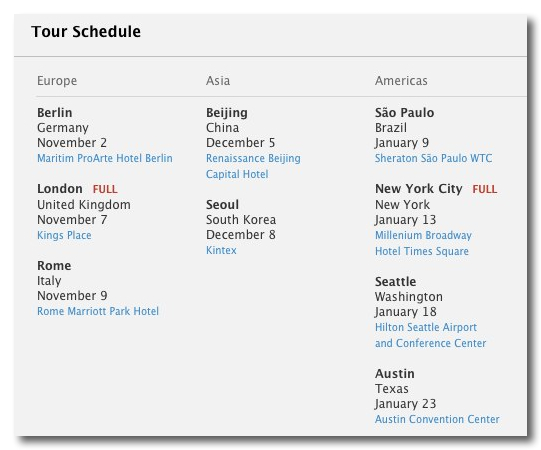Open the Hilton Seattle Airport link
541x450 pixels.
(431, 335)
